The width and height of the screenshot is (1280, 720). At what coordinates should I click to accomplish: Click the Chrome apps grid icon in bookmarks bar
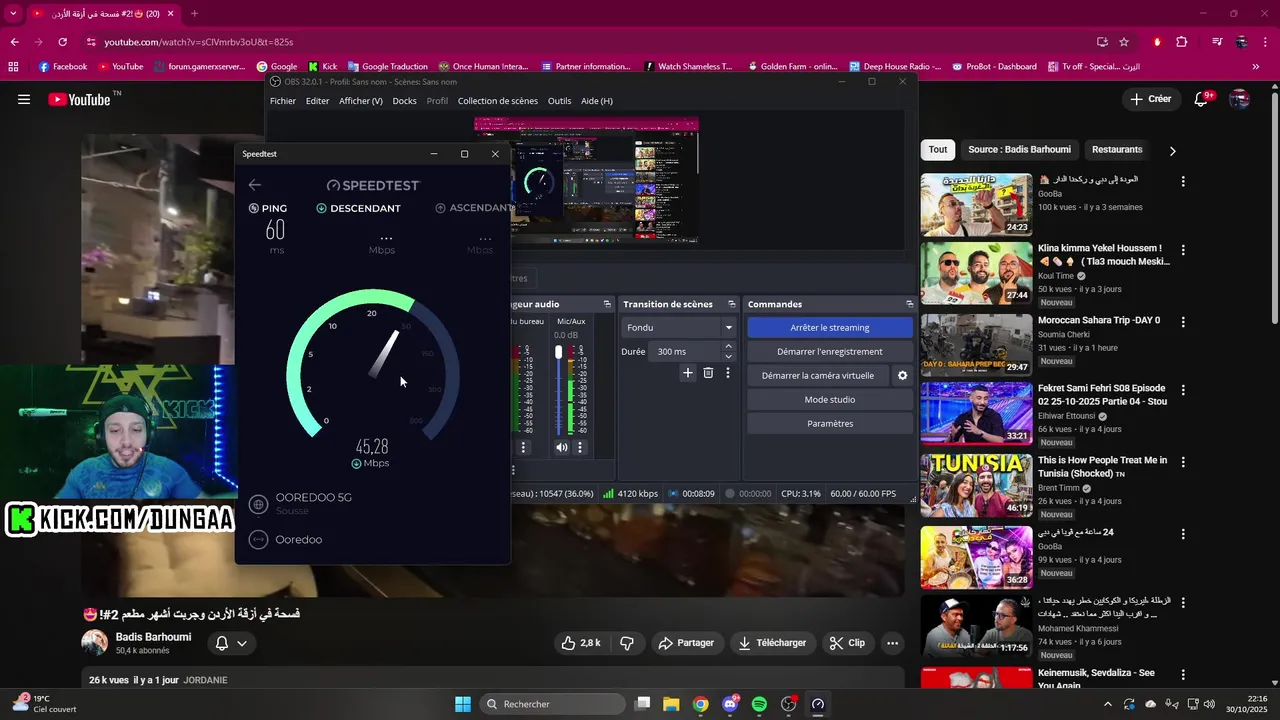tap(13, 67)
